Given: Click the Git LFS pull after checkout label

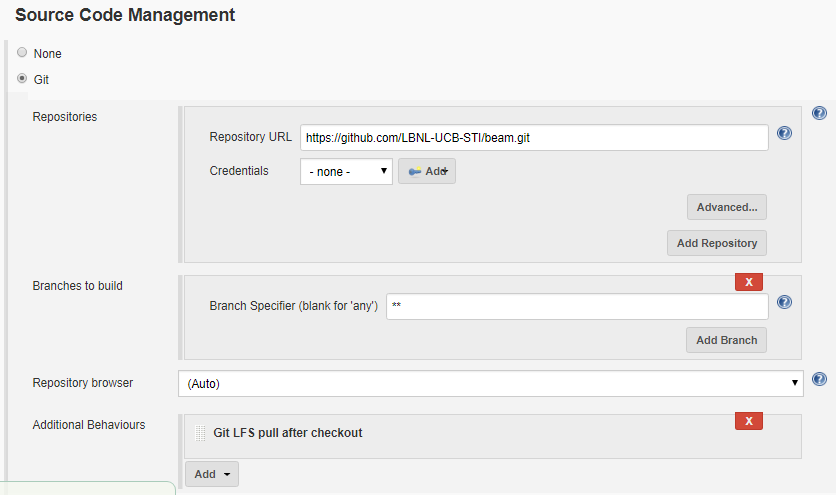Looking at the screenshot, I should (287, 433).
